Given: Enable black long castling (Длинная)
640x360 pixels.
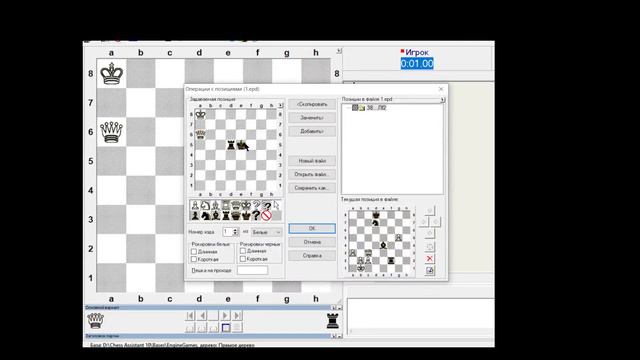Looking at the screenshot, I should coord(243,251).
